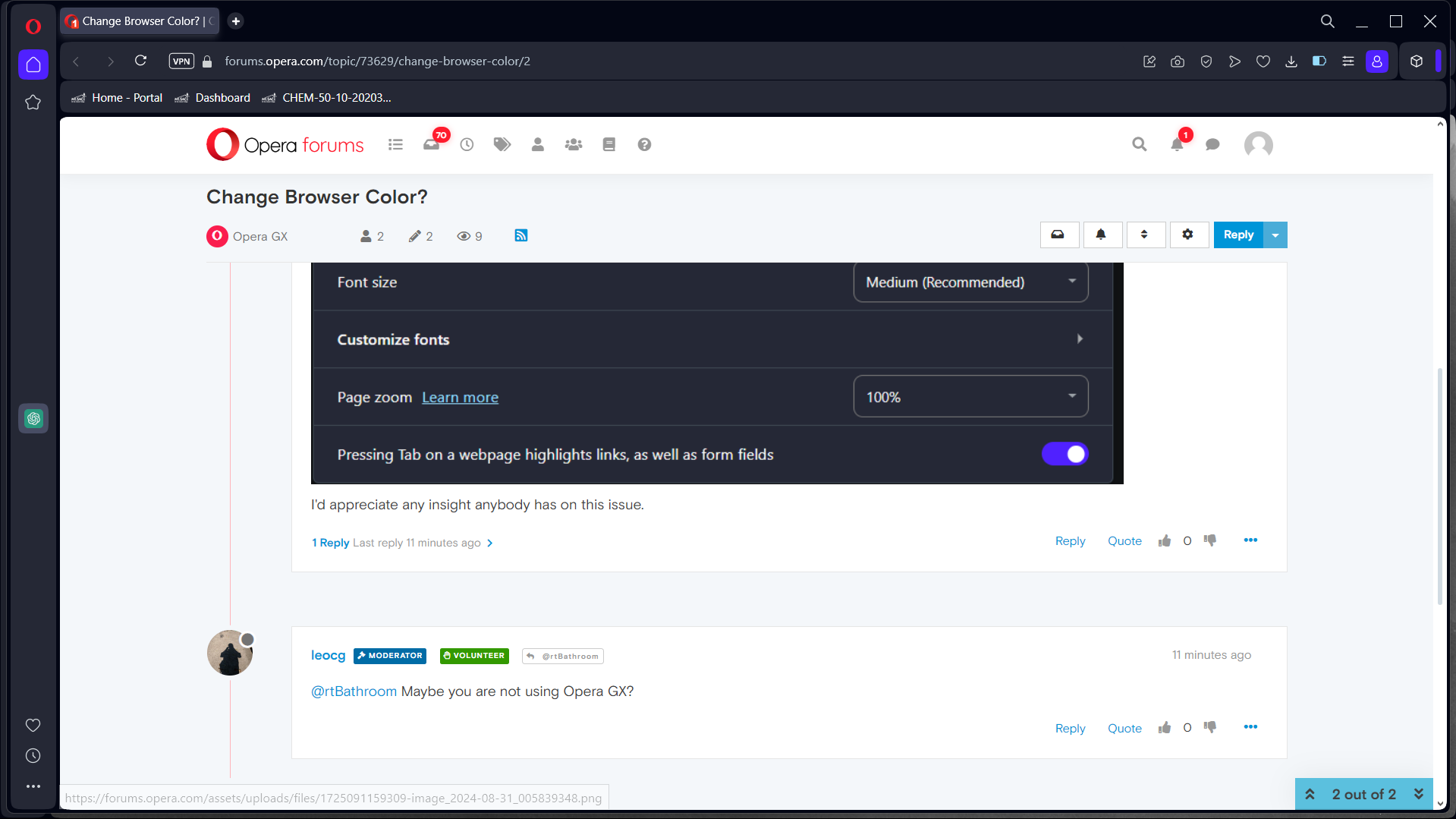Open the ChatGPT sidebar panel

pyautogui.click(x=33, y=418)
